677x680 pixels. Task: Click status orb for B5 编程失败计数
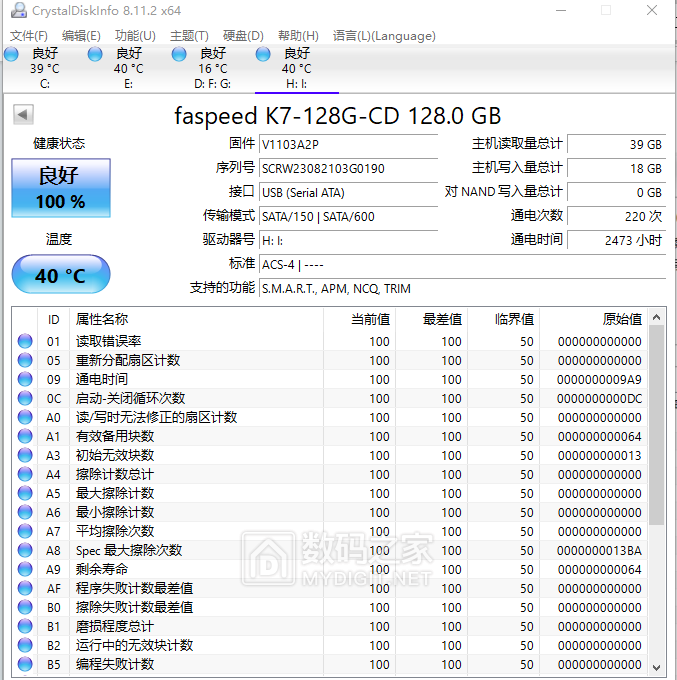coord(25,664)
